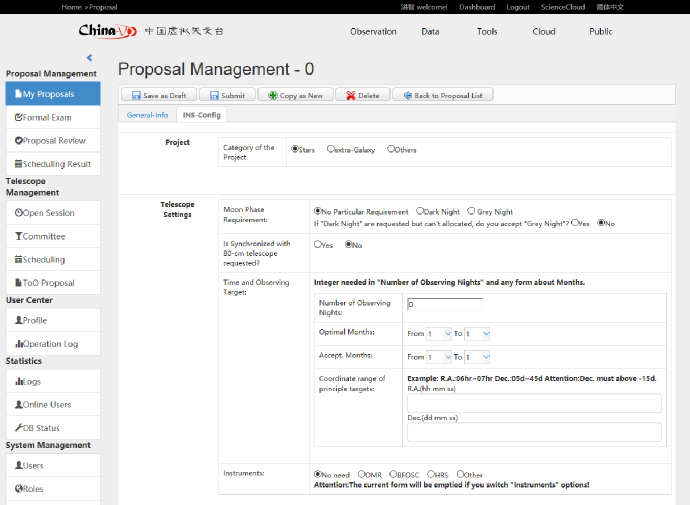Open the ToO Proposal section
The image size is (690, 505).
click(x=52, y=283)
